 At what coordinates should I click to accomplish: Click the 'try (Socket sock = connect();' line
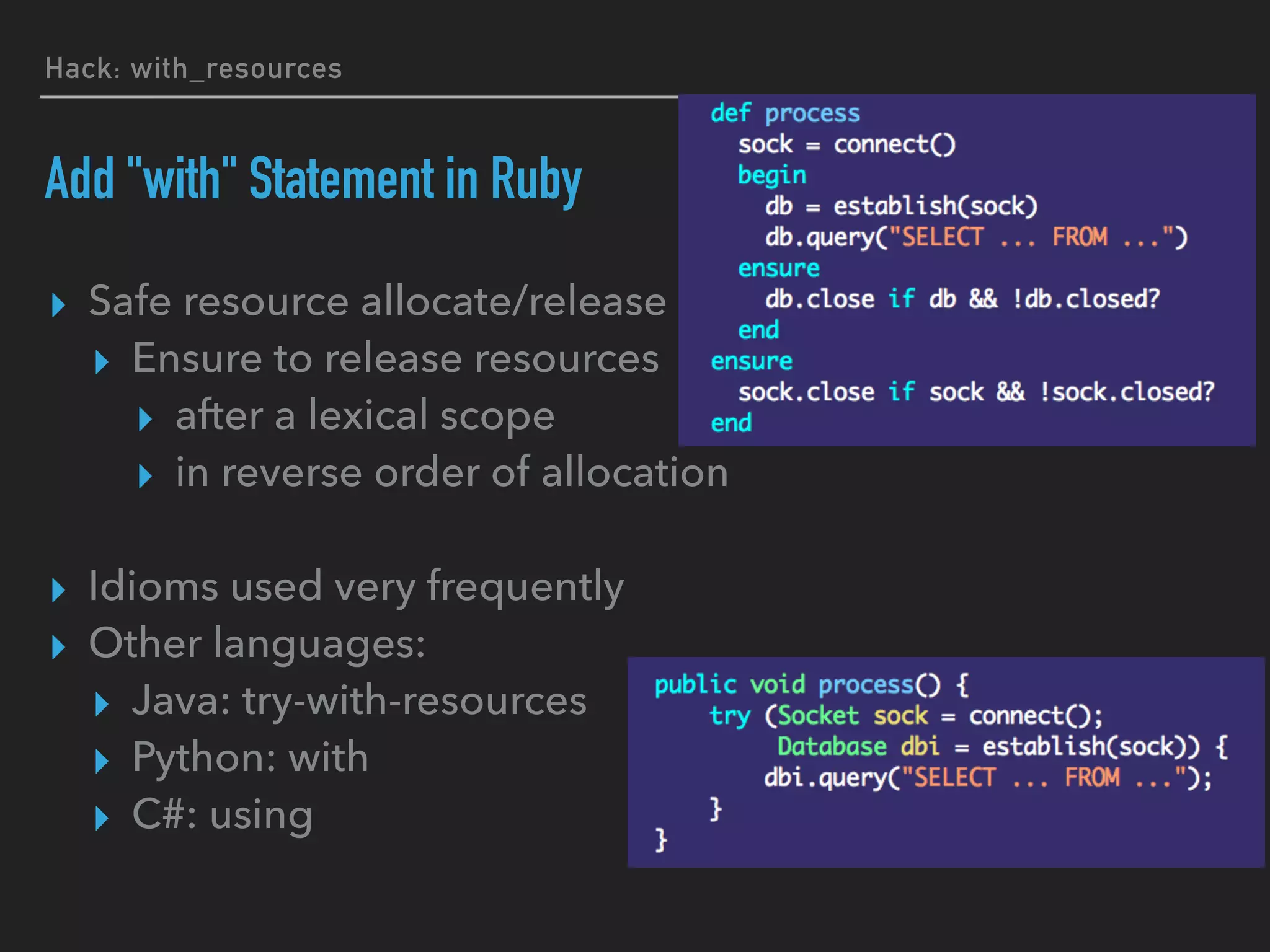point(906,716)
